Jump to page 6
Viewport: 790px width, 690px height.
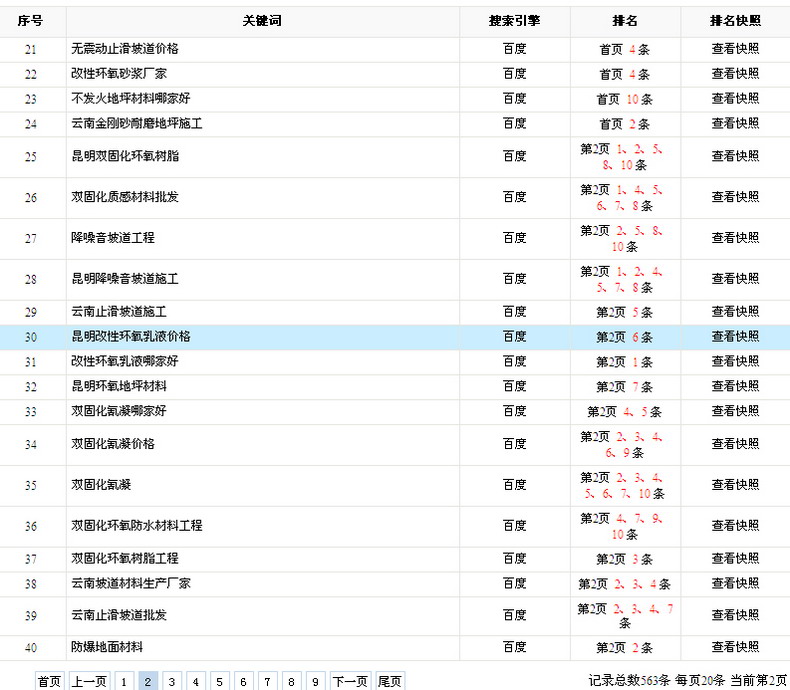(x=243, y=681)
